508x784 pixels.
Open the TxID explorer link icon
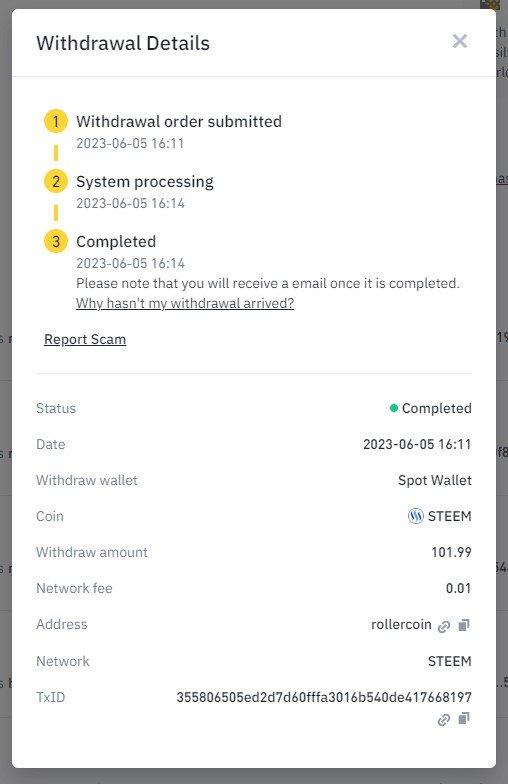point(444,720)
